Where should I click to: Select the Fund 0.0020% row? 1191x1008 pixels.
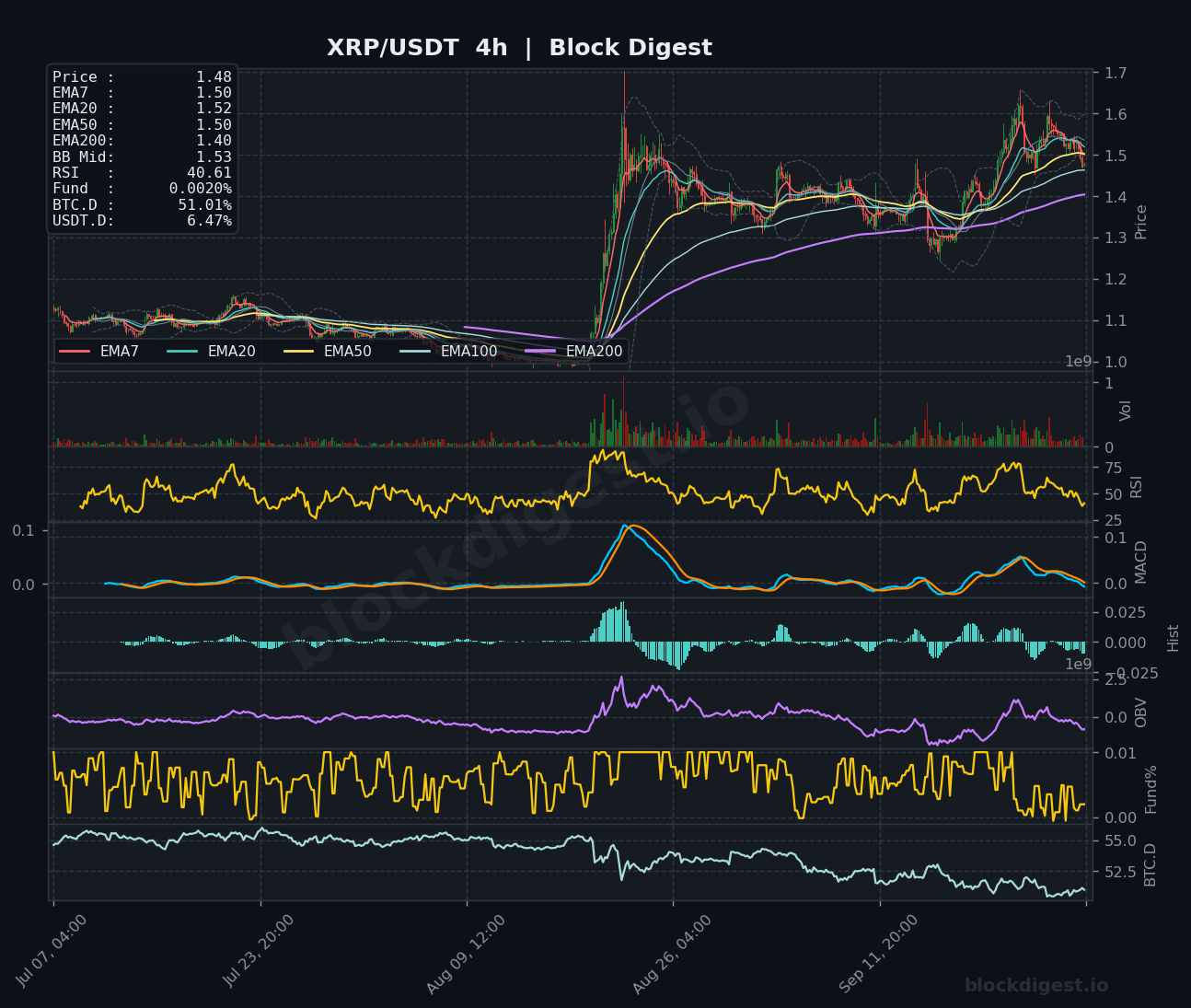click(x=142, y=189)
